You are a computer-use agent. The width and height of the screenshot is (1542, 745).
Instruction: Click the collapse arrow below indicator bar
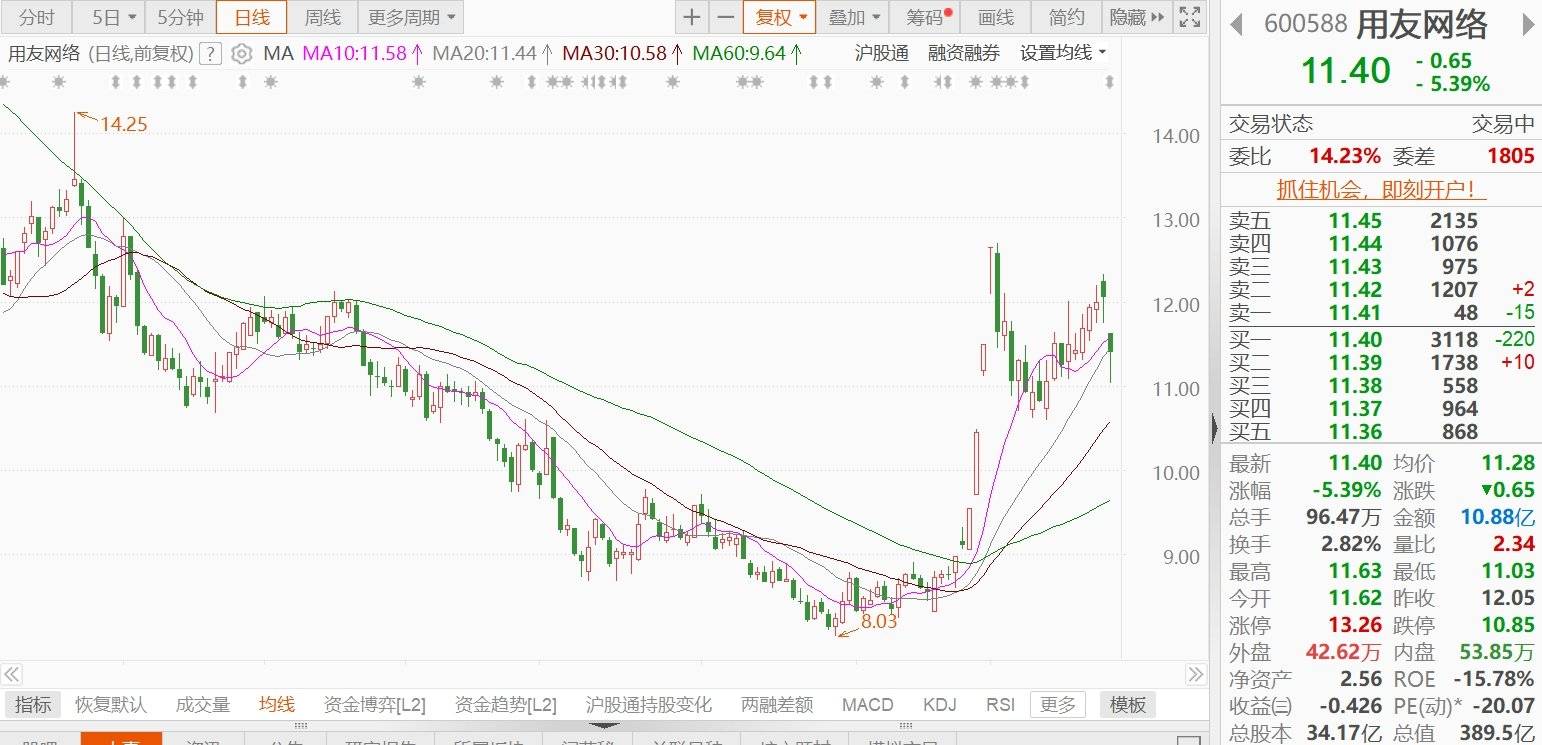coord(604,726)
